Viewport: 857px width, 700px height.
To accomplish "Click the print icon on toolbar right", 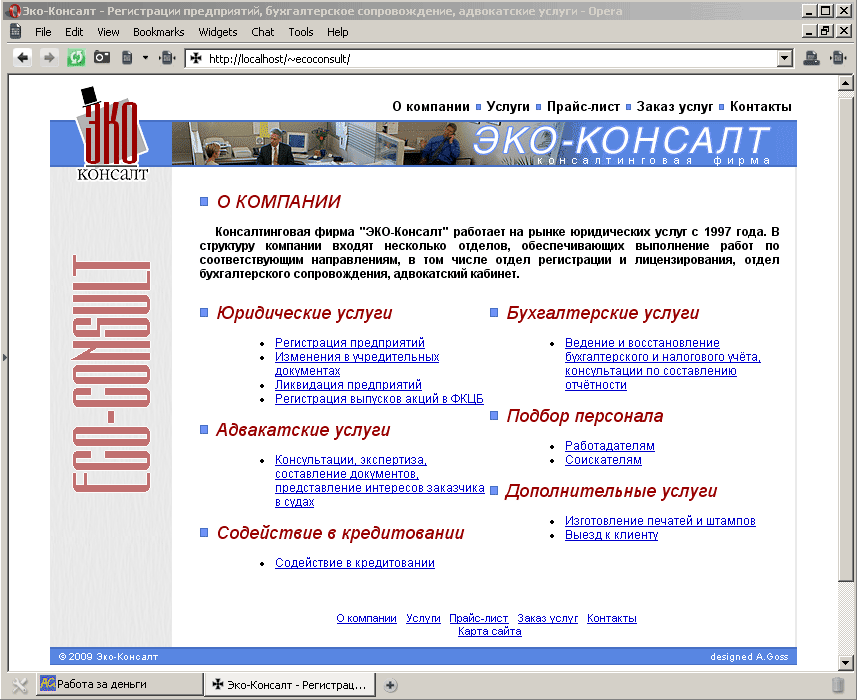I will 812,57.
